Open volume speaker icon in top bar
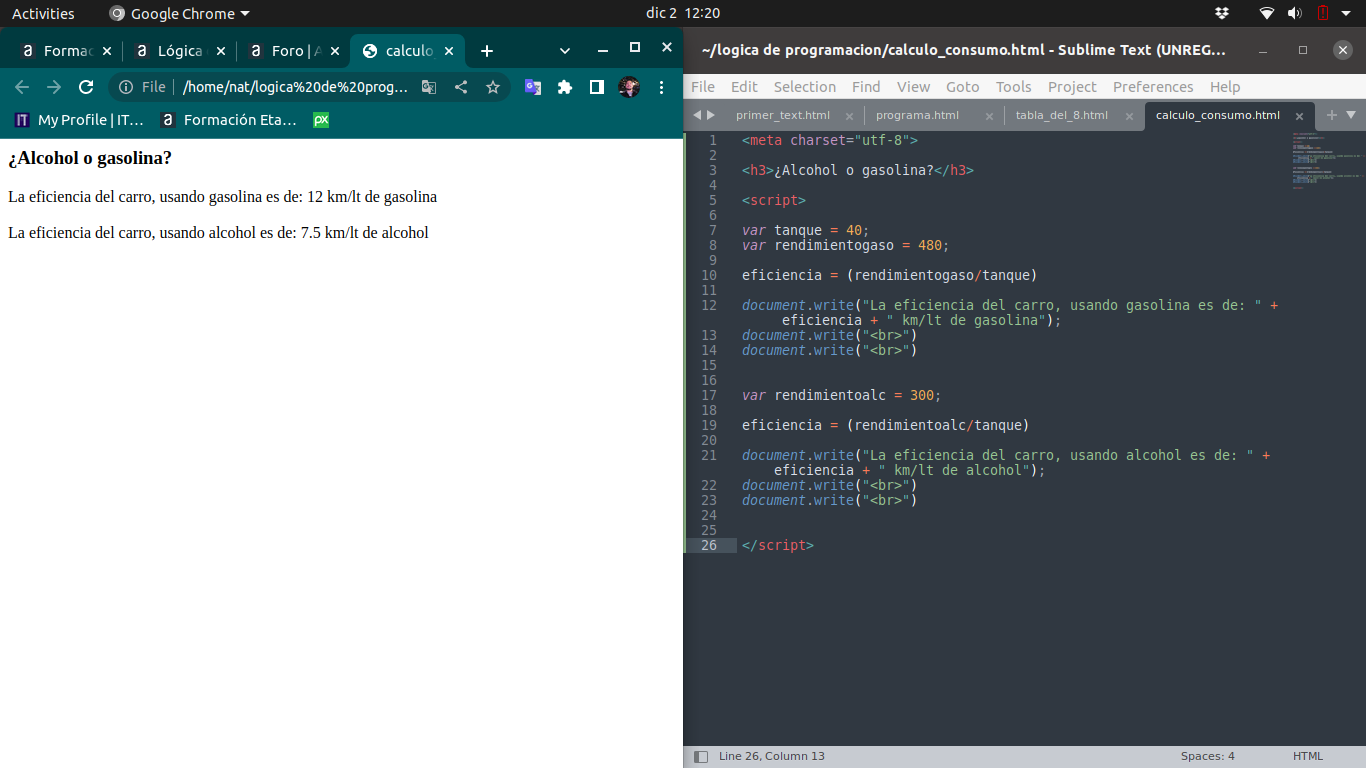Viewport: 1366px width, 768px height. click(x=1294, y=13)
